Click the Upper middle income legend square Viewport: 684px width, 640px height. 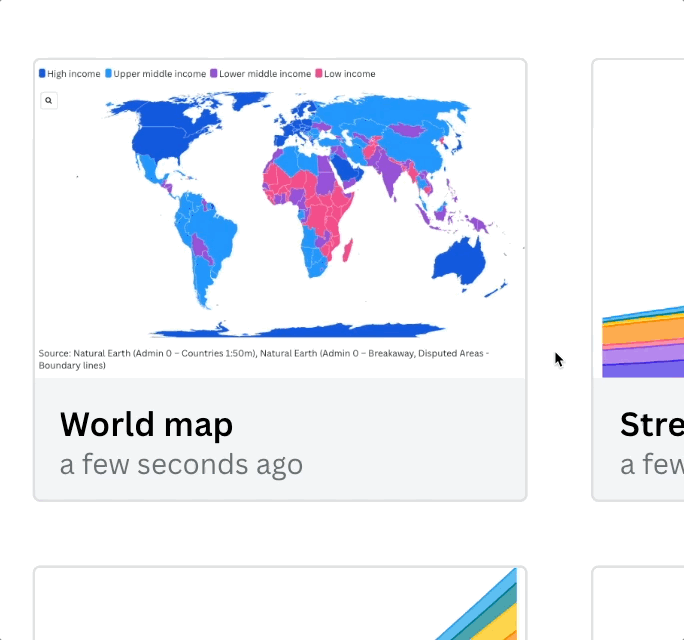108,74
